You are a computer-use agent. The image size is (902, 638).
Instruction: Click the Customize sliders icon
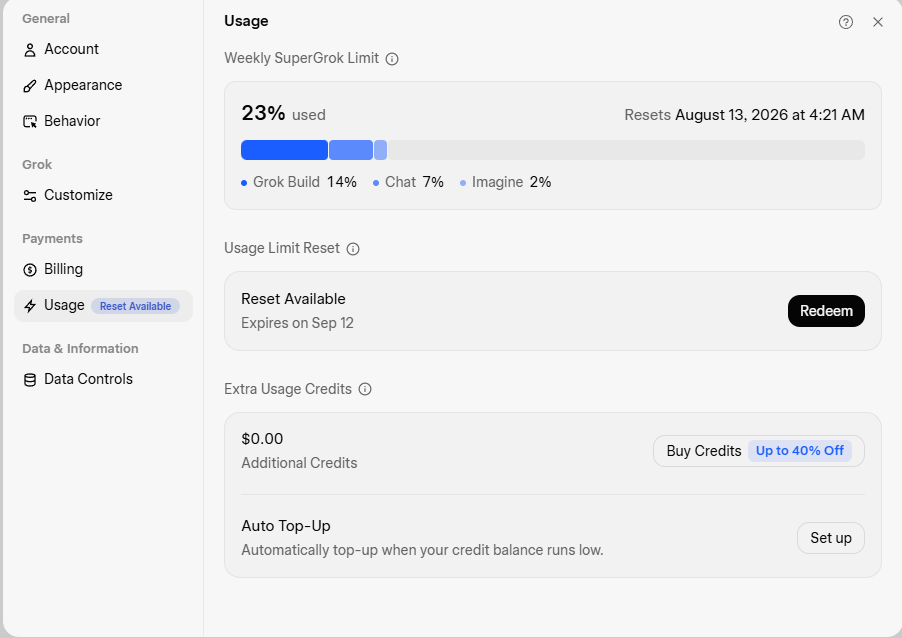pyautogui.click(x=30, y=196)
